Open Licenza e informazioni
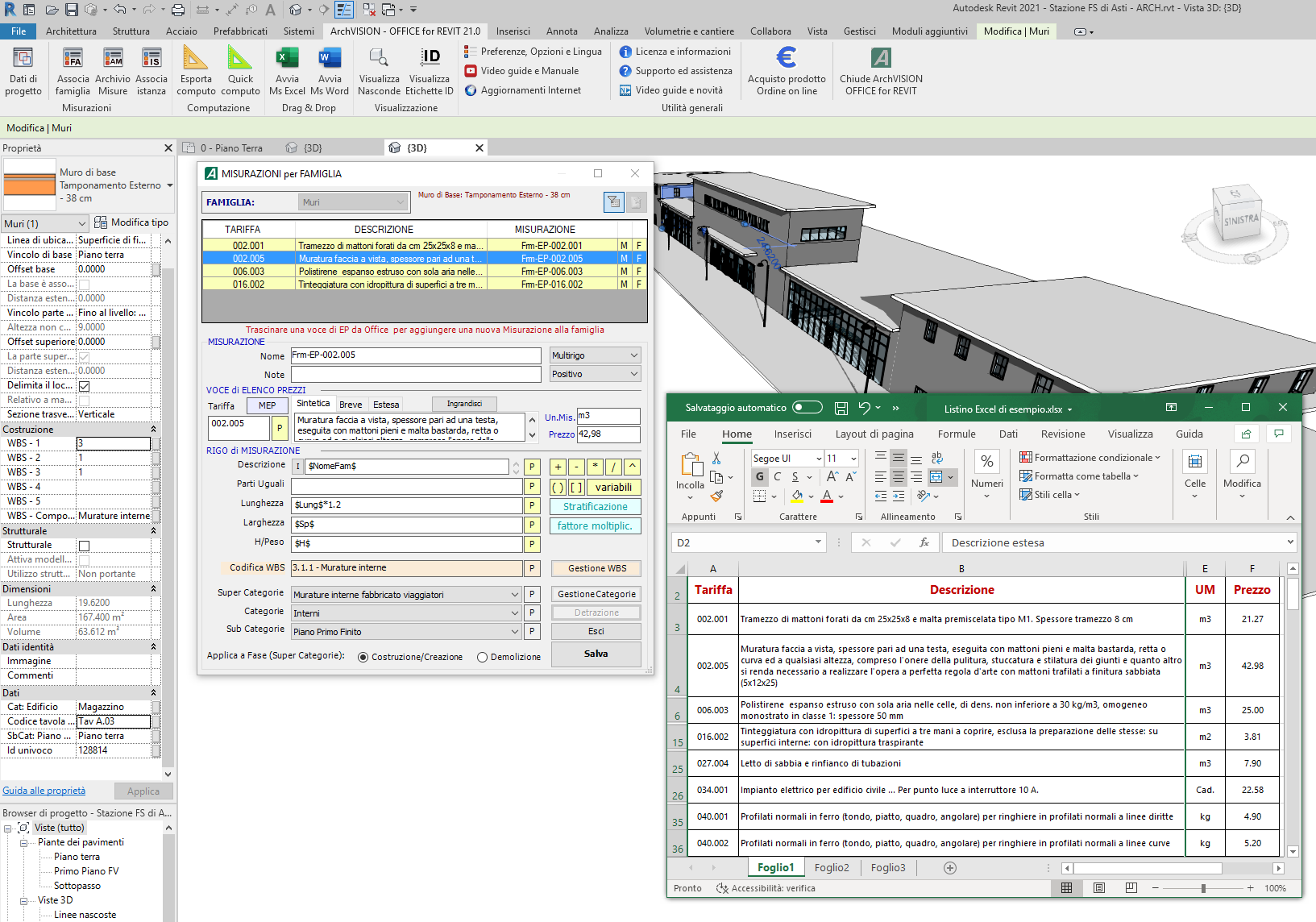 [x=675, y=51]
